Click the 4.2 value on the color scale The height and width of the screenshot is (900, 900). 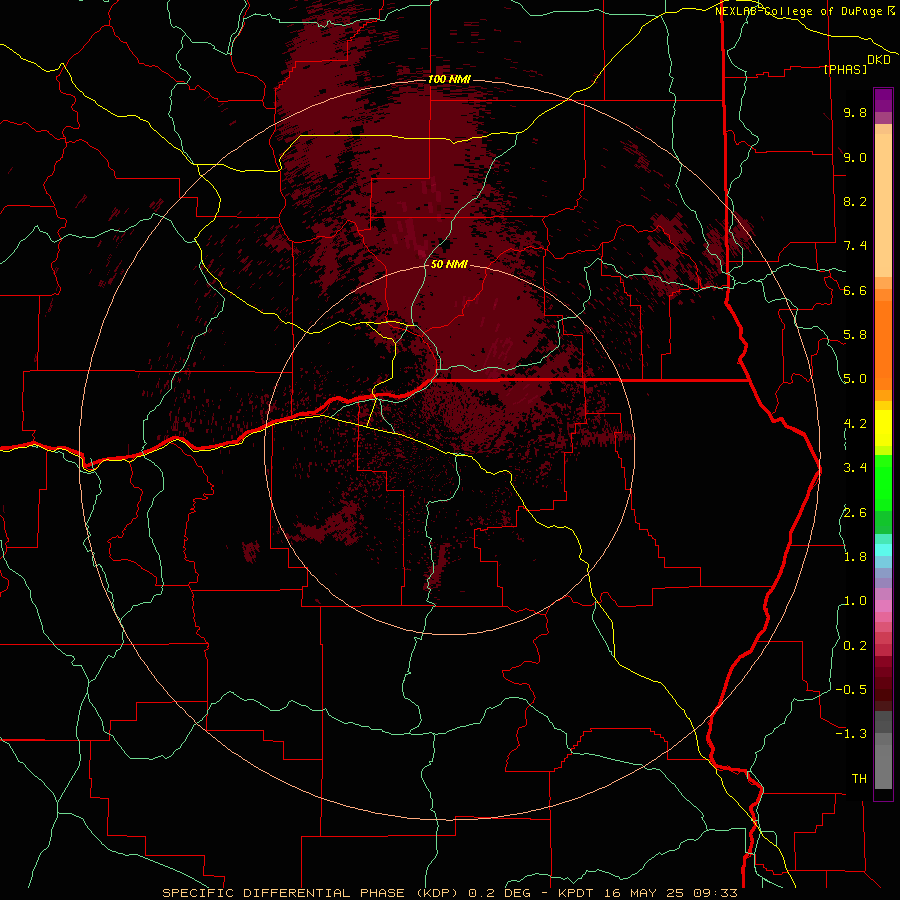(x=855, y=424)
